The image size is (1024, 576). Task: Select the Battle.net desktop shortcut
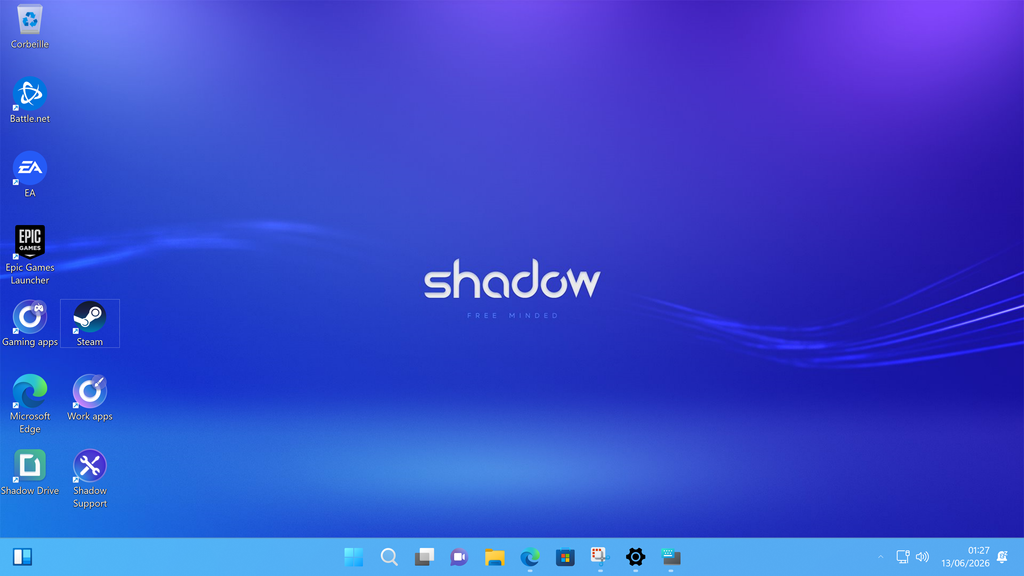tap(29, 101)
